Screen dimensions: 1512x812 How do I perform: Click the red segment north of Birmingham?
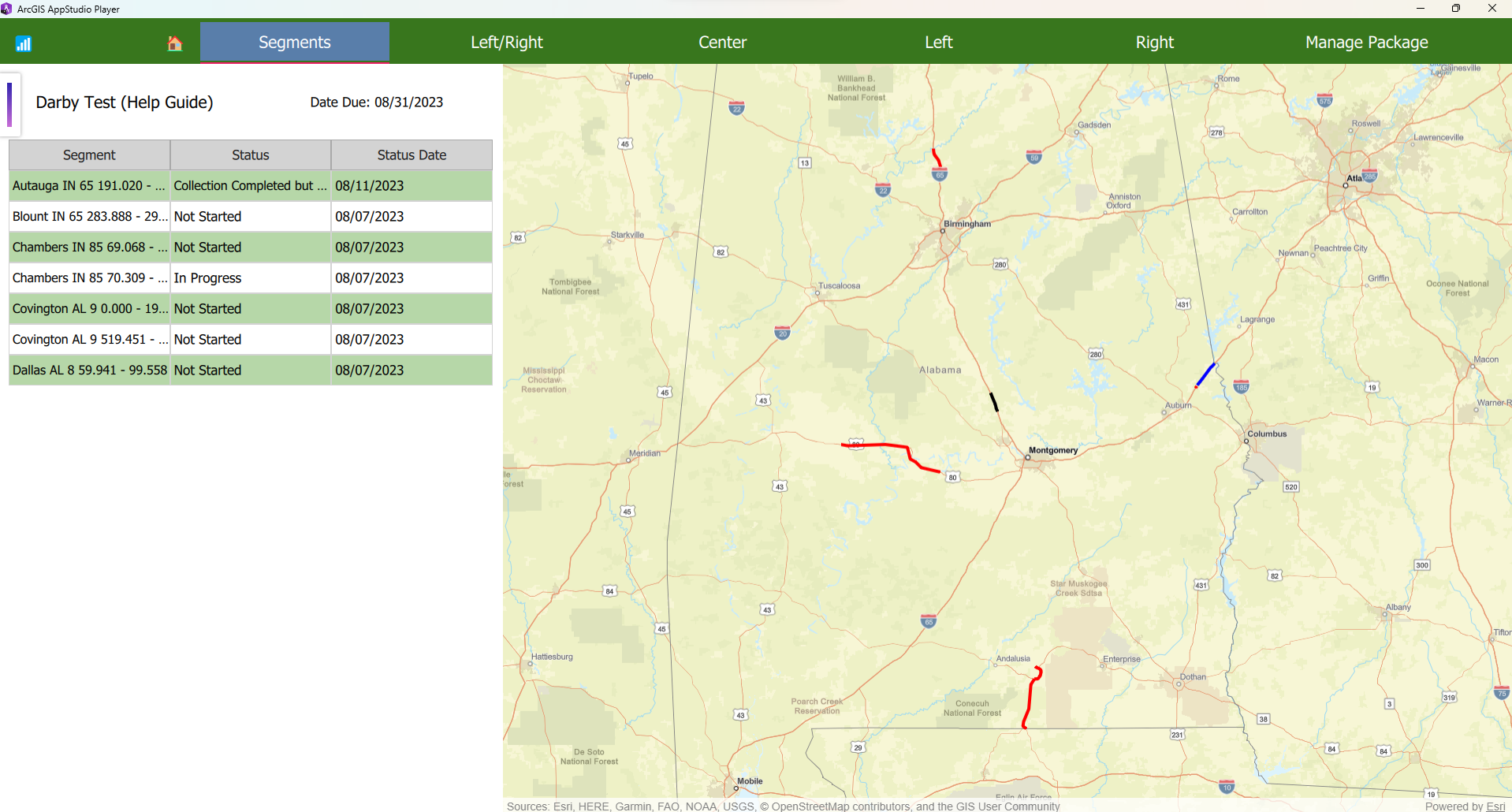coord(937,158)
